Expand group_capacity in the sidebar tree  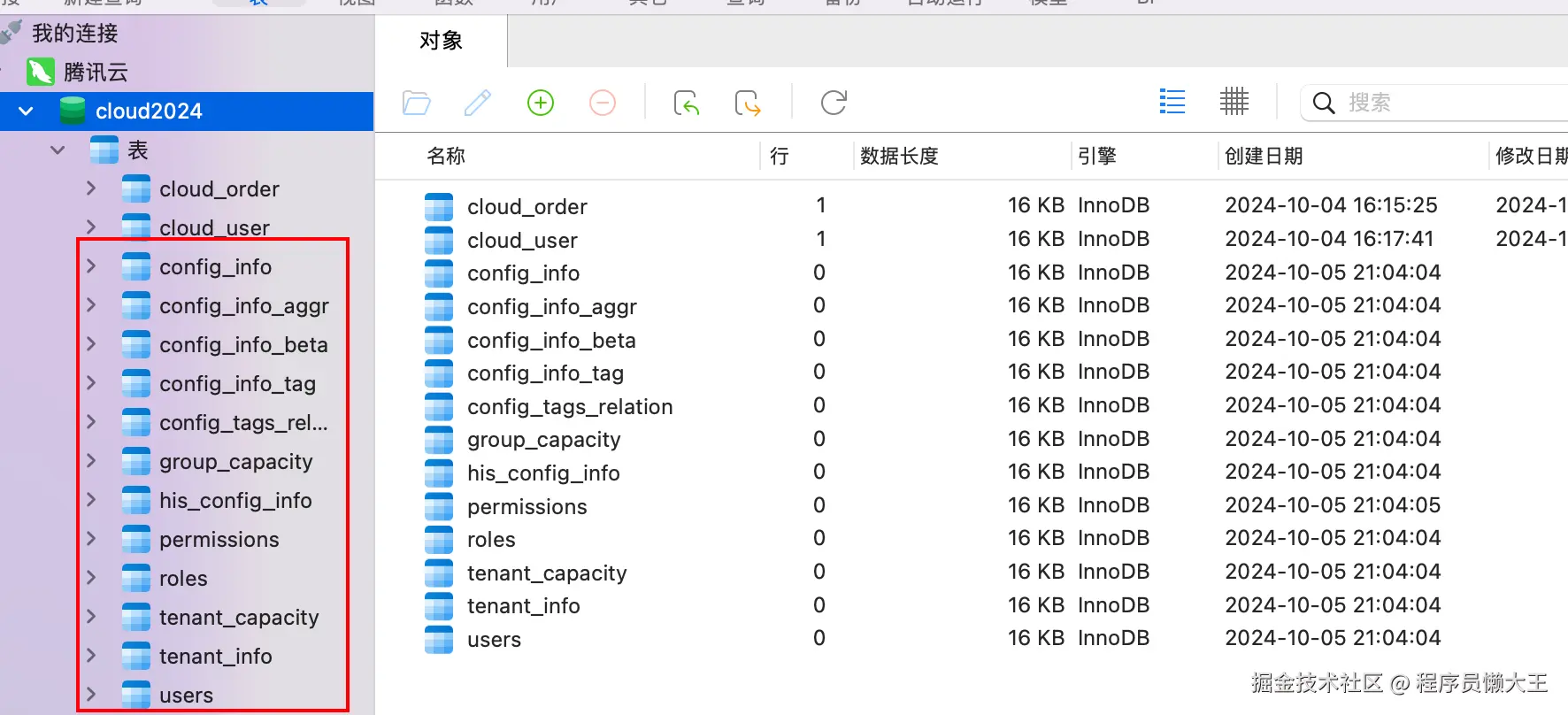click(91, 461)
